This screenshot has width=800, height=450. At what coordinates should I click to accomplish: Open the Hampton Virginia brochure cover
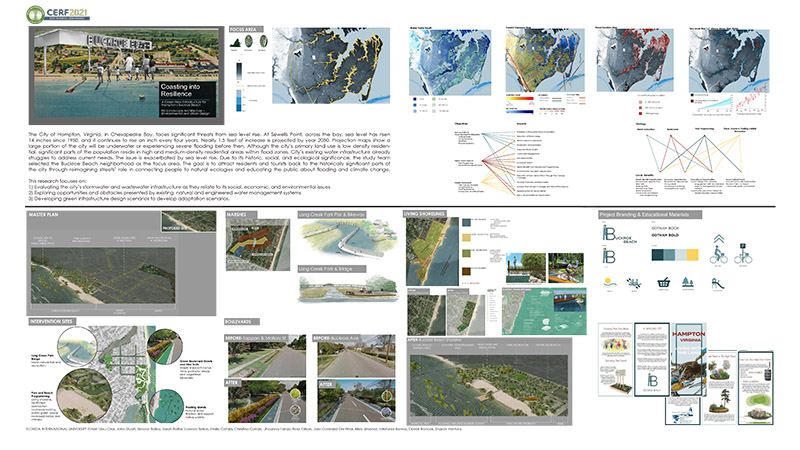tap(689, 359)
